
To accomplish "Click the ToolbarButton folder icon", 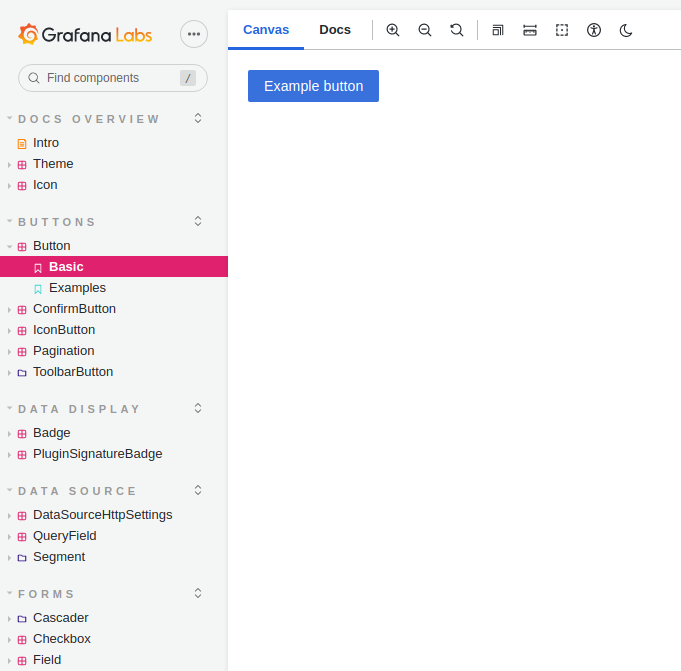I will 22,373.
